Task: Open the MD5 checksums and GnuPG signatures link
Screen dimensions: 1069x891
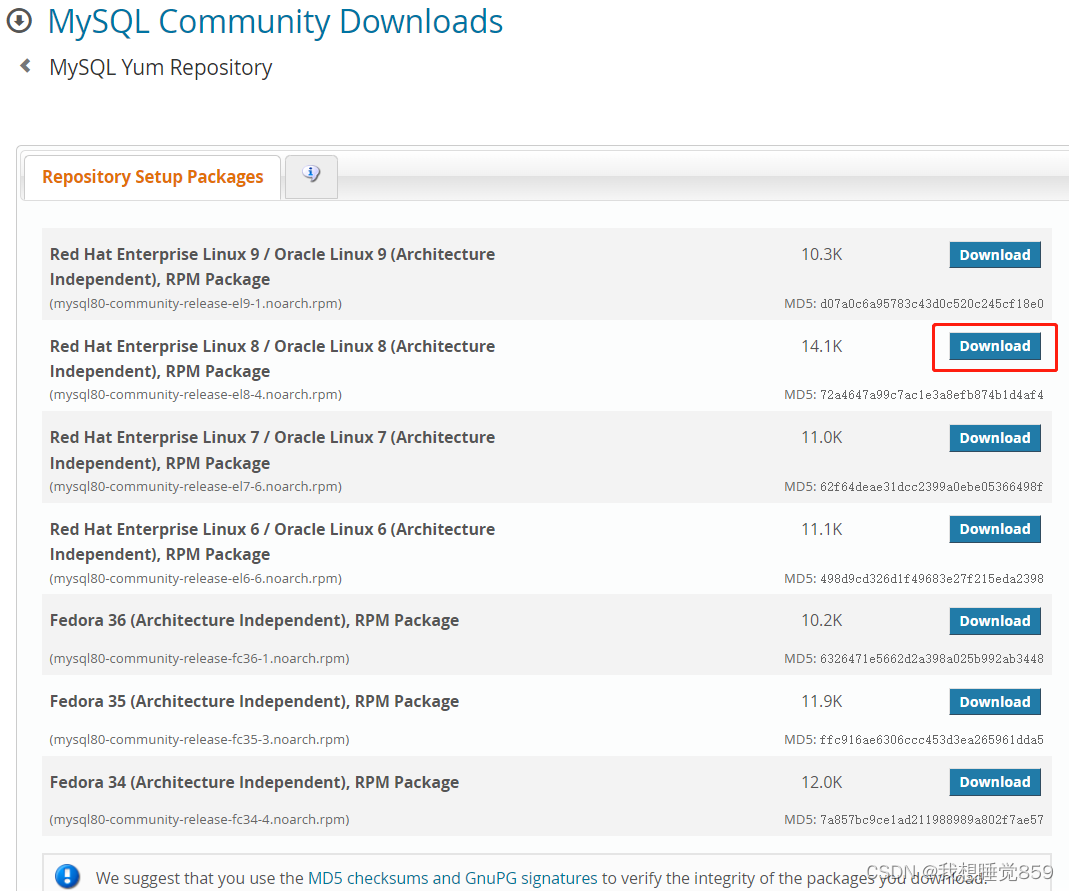Action: tap(453, 878)
